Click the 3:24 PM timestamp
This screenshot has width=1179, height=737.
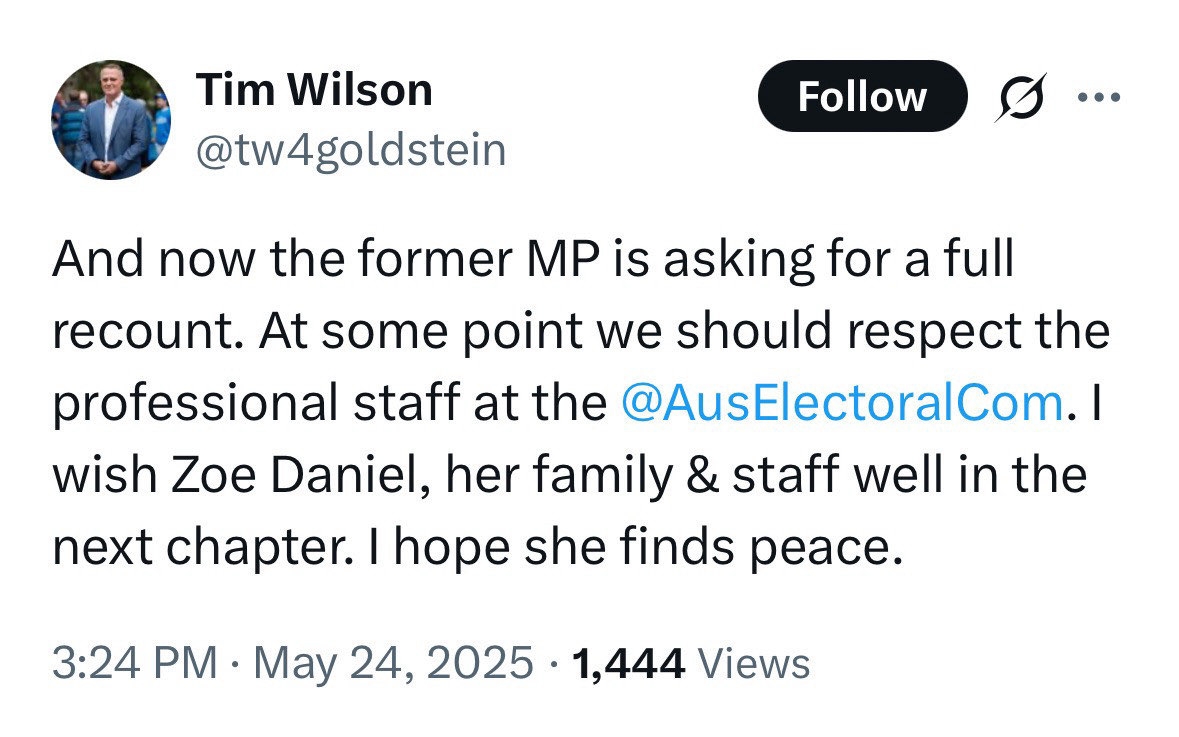click(134, 662)
